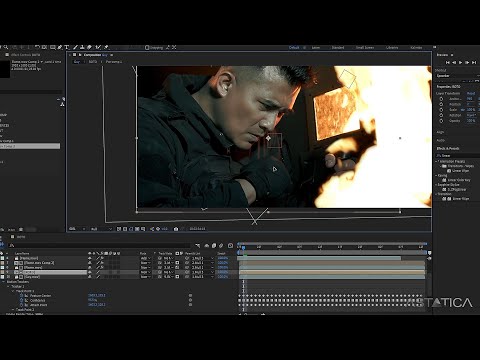Open blend mode dropdown for [Guy.mov]
480x360 pixels.
click(146, 277)
